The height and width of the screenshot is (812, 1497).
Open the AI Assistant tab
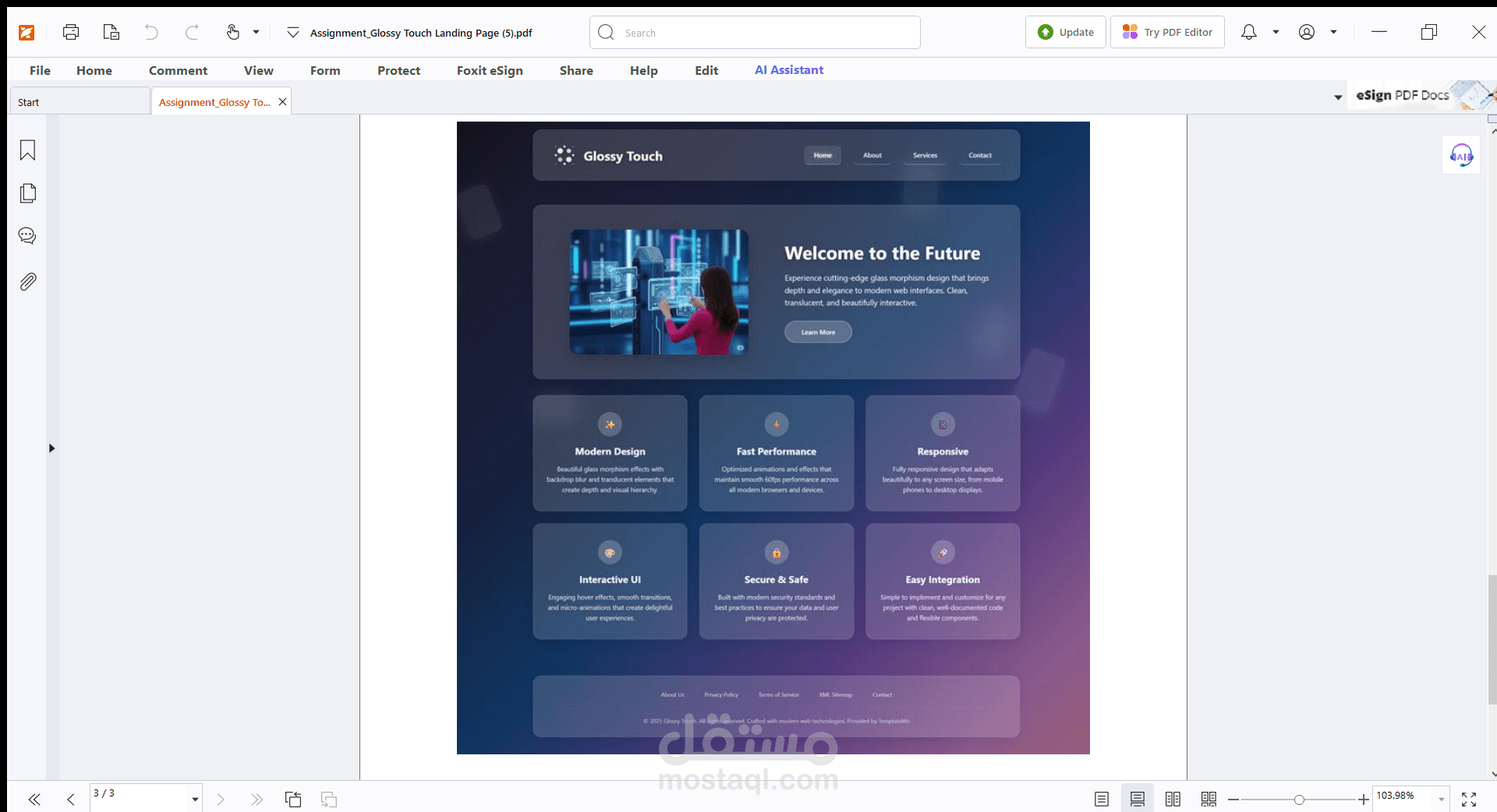[x=789, y=70]
